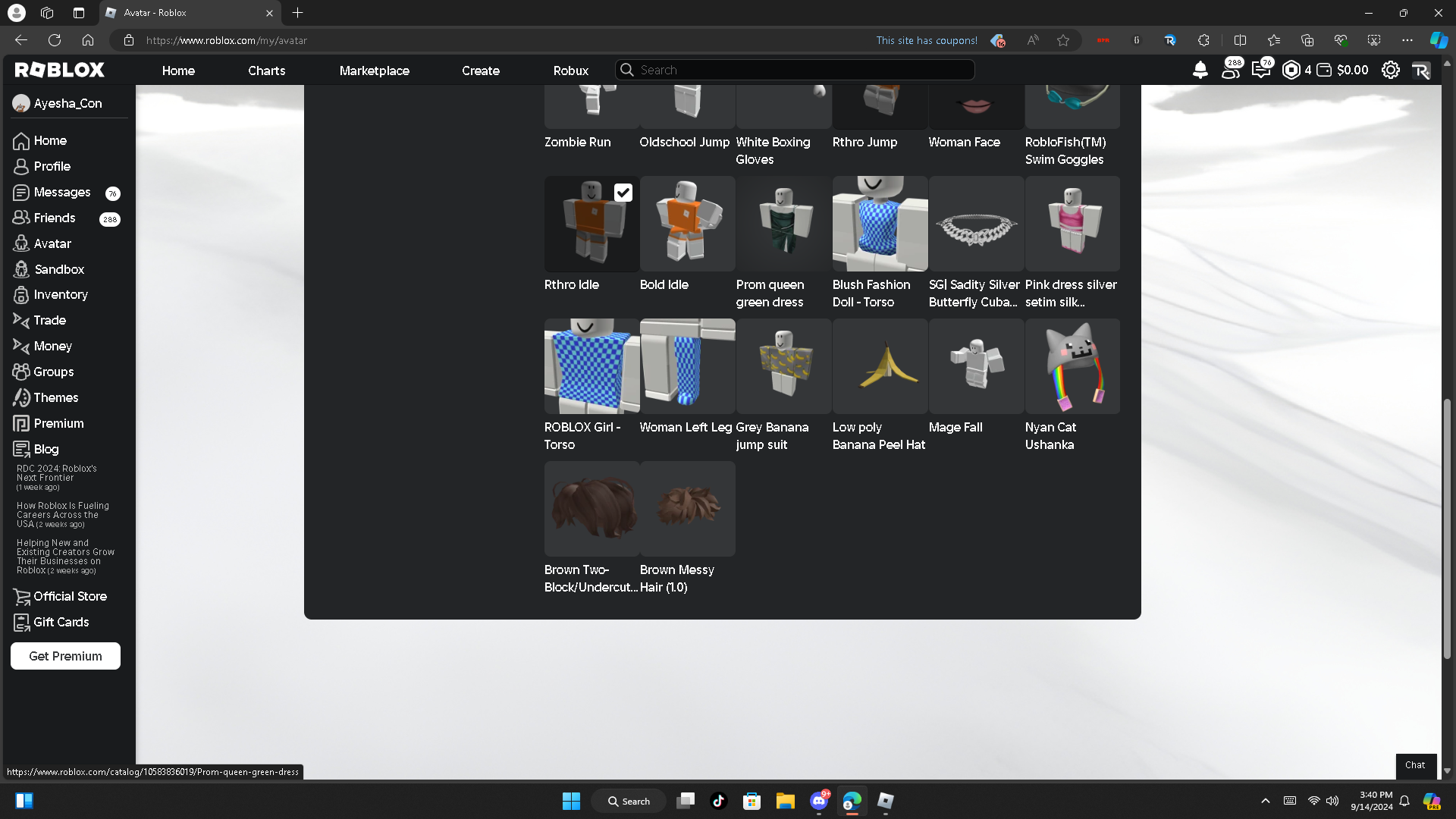The width and height of the screenshot is (1456, 819).
Task: Open the Robux balance icon
Action: click(x=1291, y=70)
